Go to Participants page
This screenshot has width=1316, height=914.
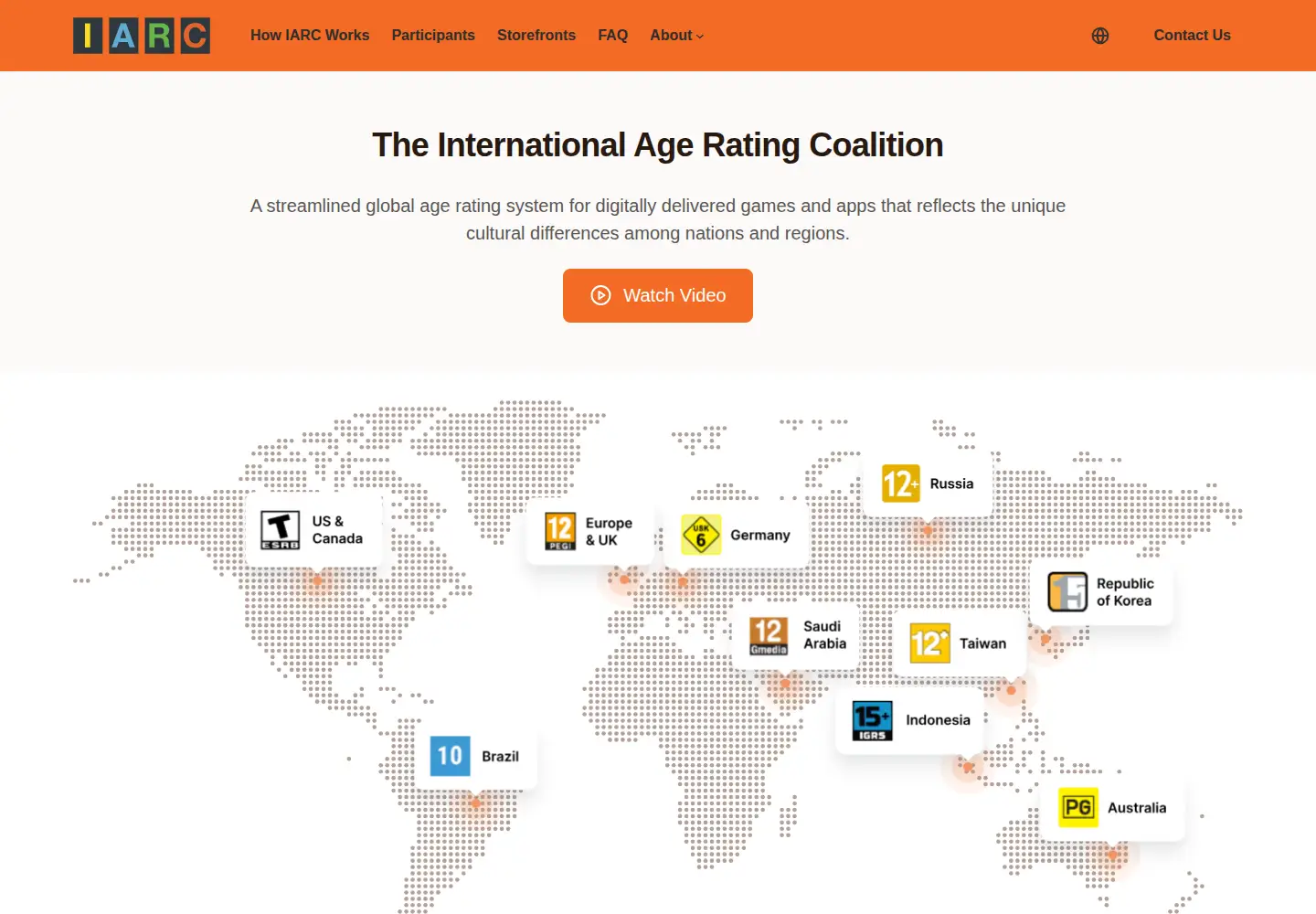click(x=433, y=36)
